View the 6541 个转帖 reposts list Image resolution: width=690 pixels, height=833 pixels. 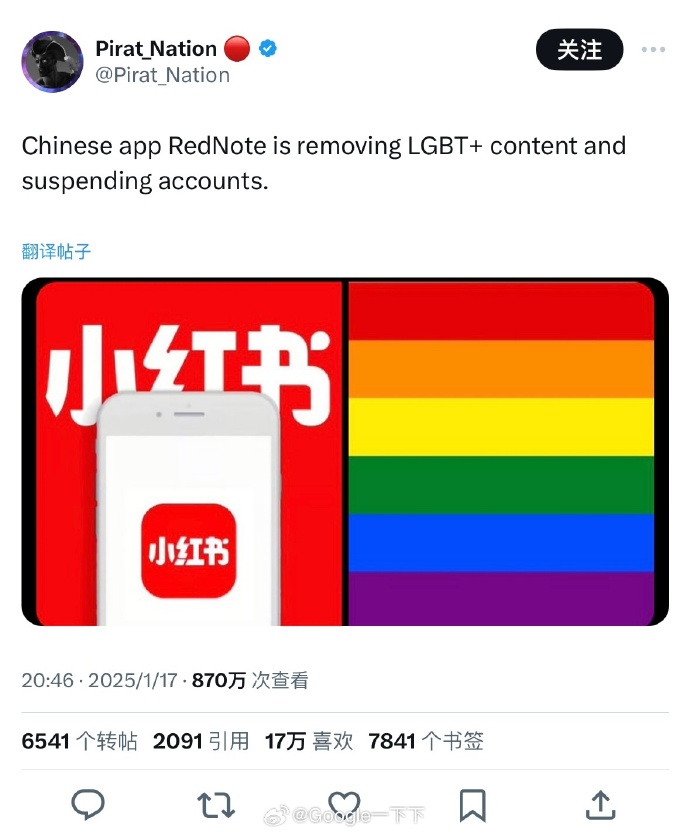pos(80,741)
